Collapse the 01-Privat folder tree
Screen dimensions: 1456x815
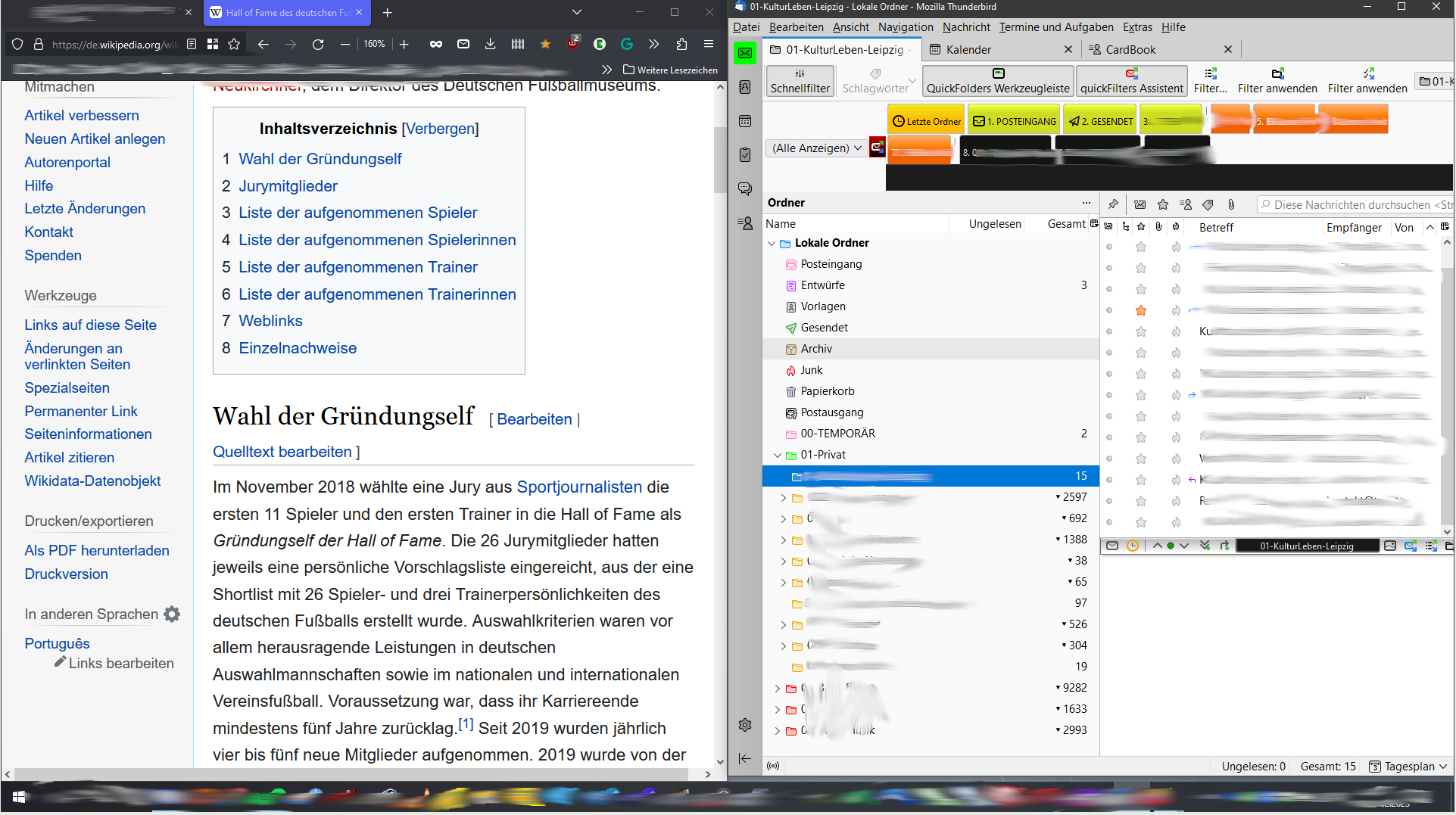coord(778,455)
